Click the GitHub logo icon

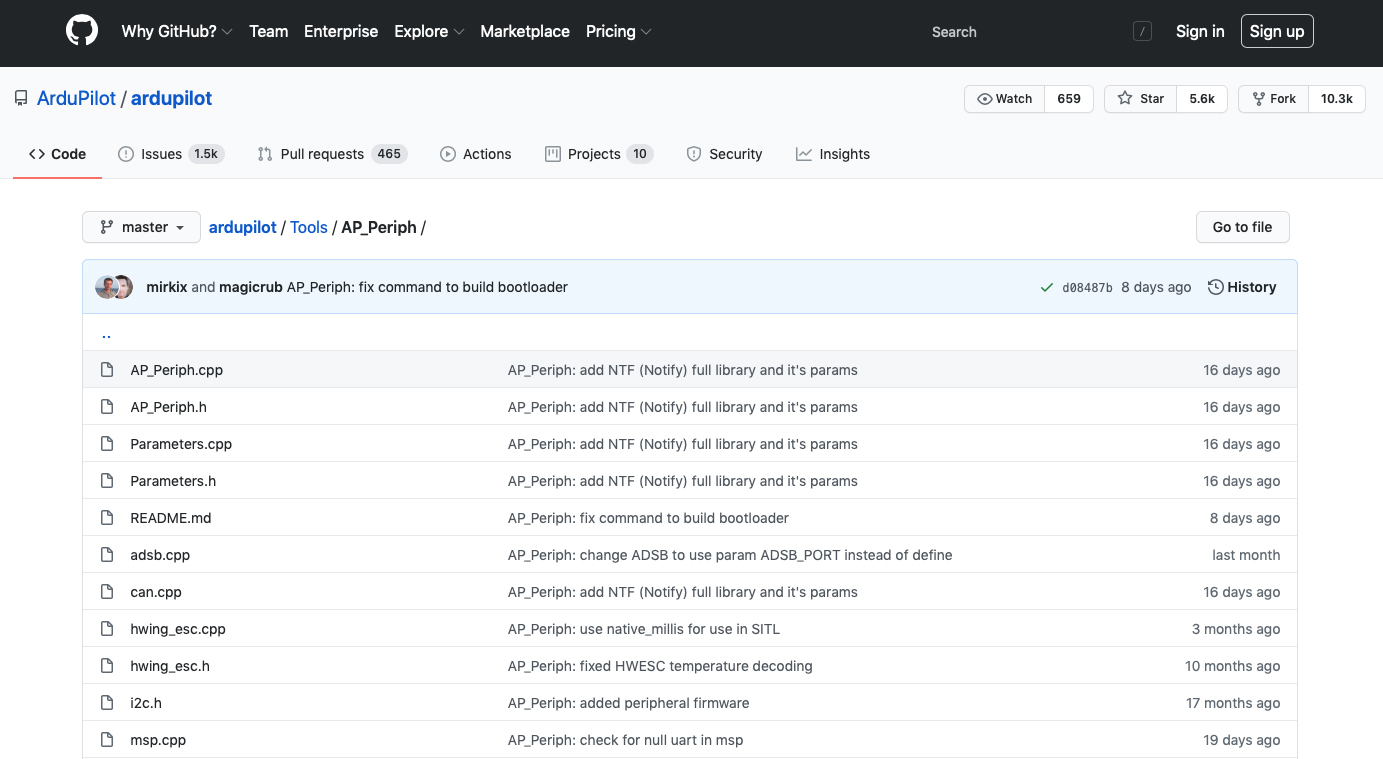pos(82,31)
